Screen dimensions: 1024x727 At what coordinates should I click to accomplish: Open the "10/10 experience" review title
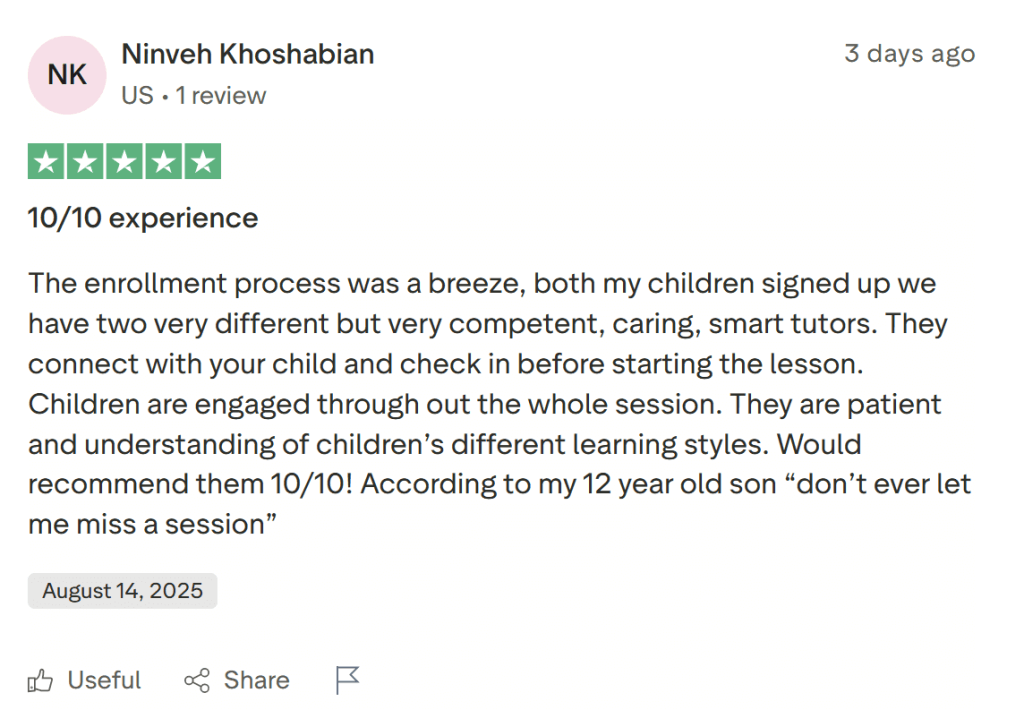143,218
